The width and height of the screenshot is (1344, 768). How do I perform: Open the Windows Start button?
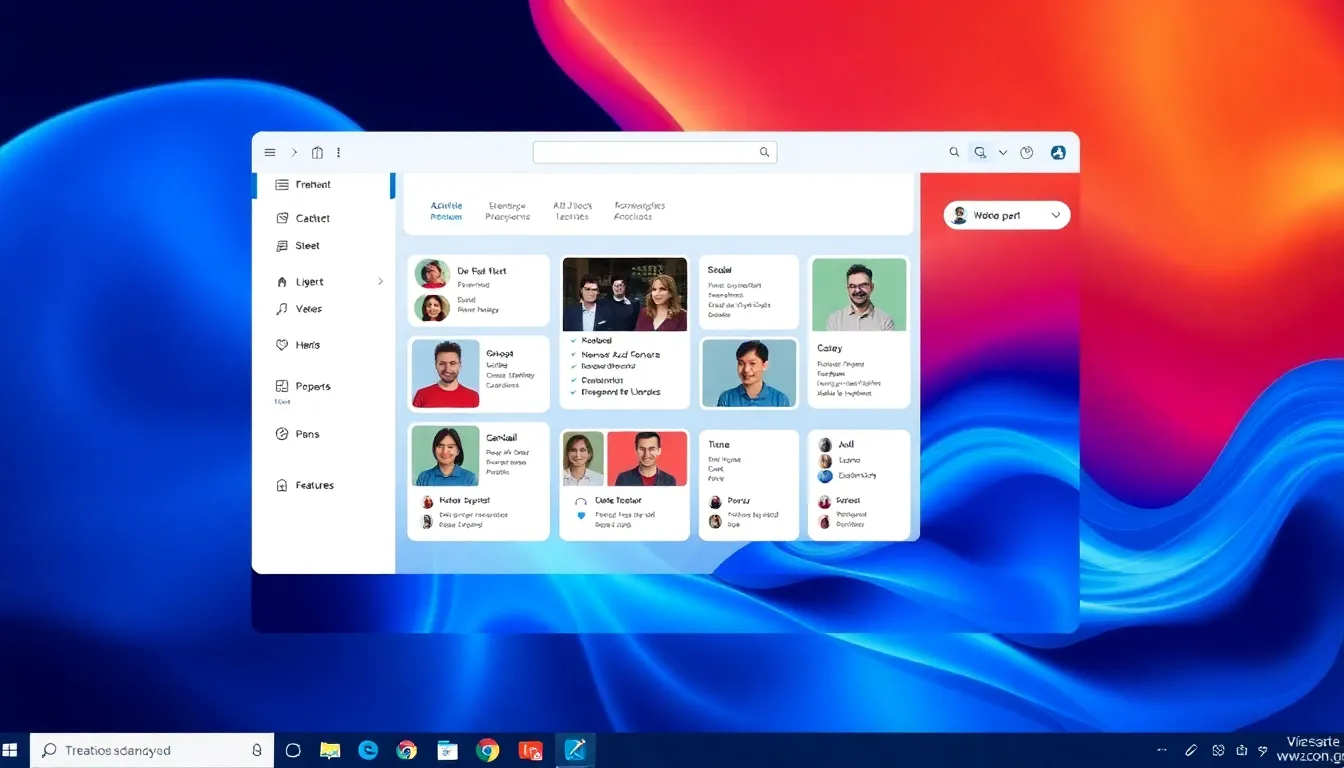[11, 750]
